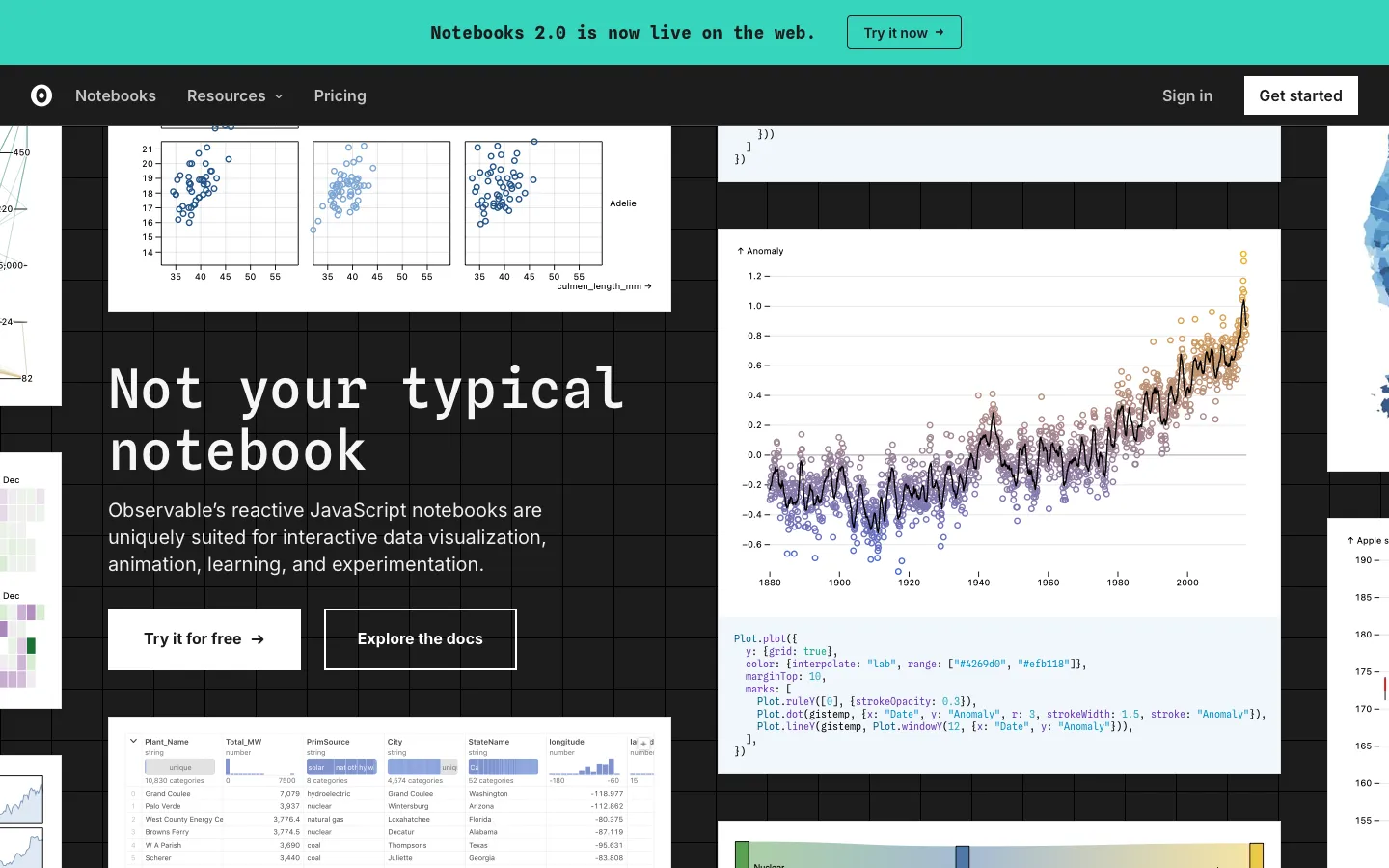Open the Notebooks nav link
Screen dimensions: 1389x868
click(116, 95)
